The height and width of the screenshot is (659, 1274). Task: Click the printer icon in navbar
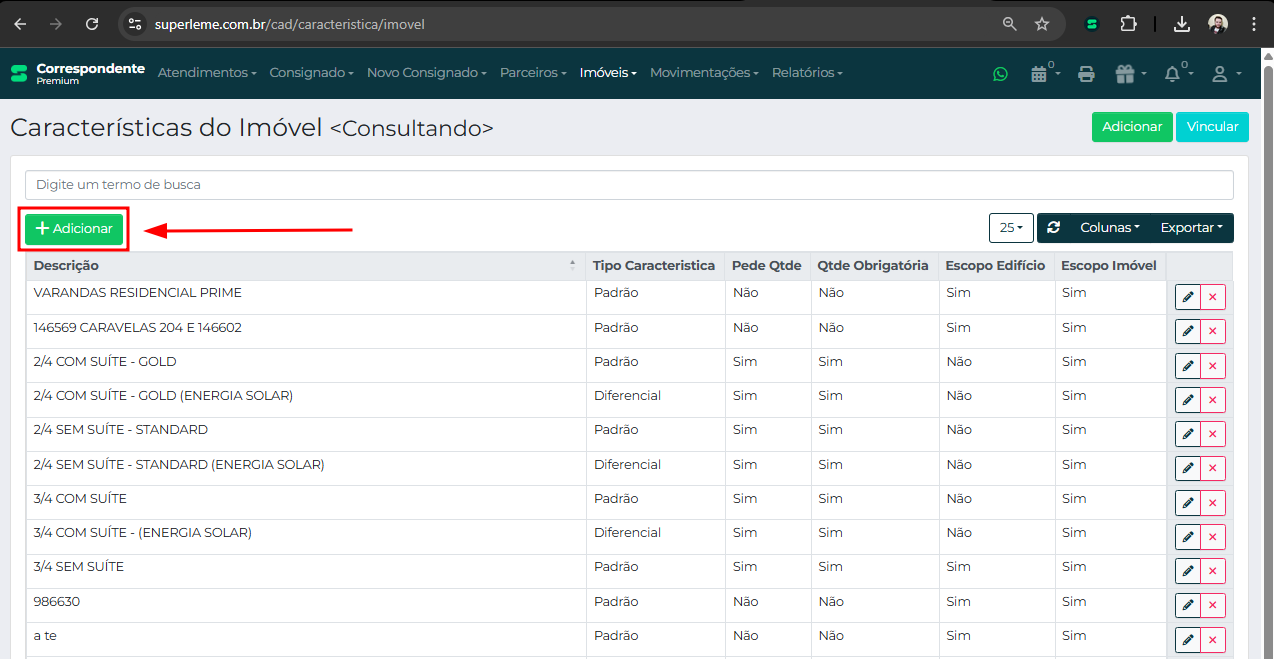1087,73
